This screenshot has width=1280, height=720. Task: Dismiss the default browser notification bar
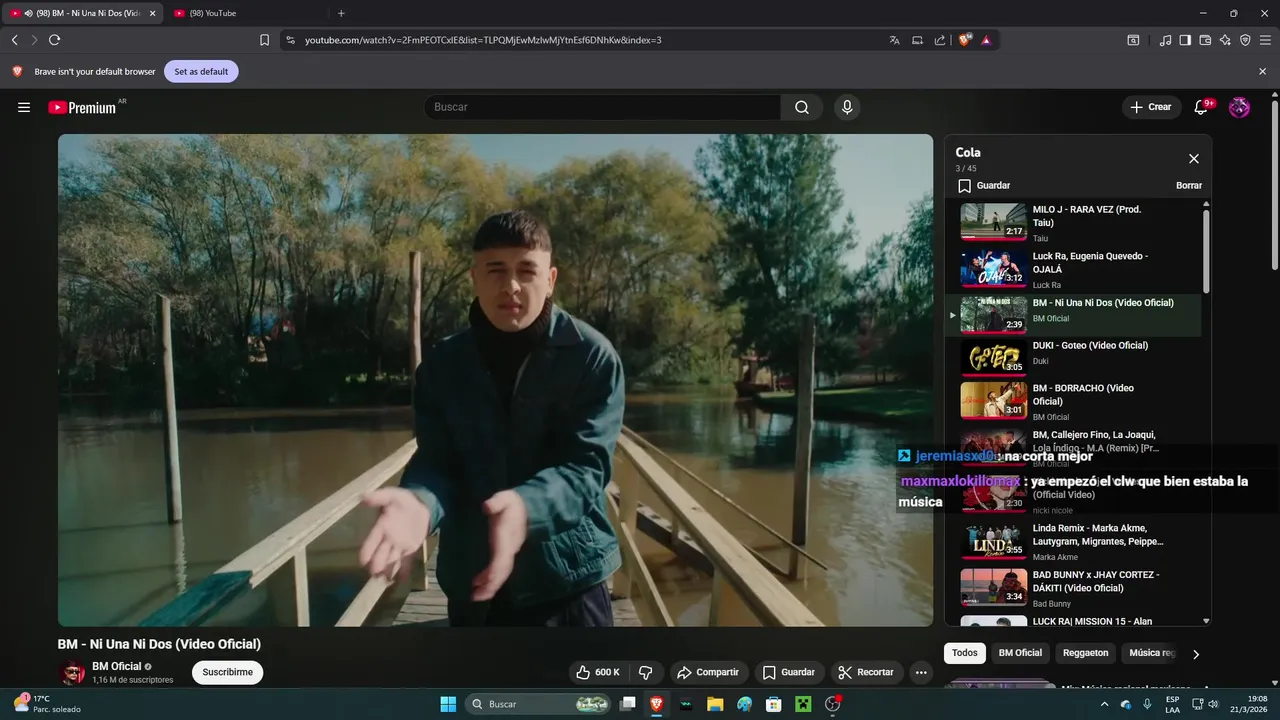coord(1262,72)
